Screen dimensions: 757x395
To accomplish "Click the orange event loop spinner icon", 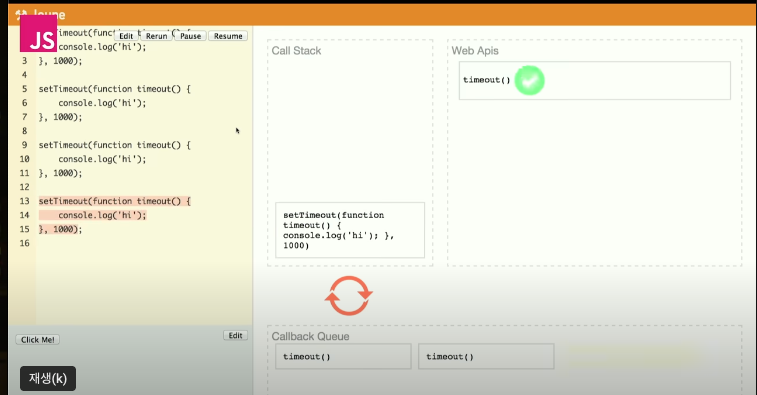I will (349, 296).
